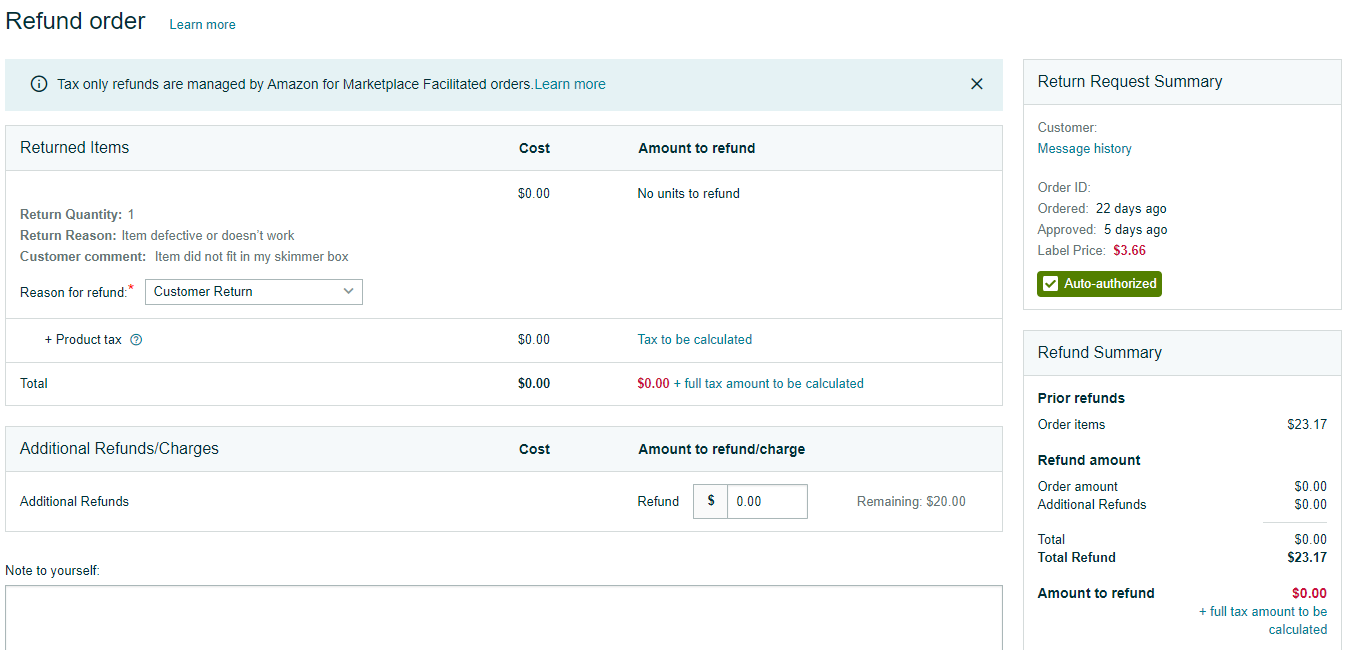Follow the Learn more link in the banner

(570, 84)
